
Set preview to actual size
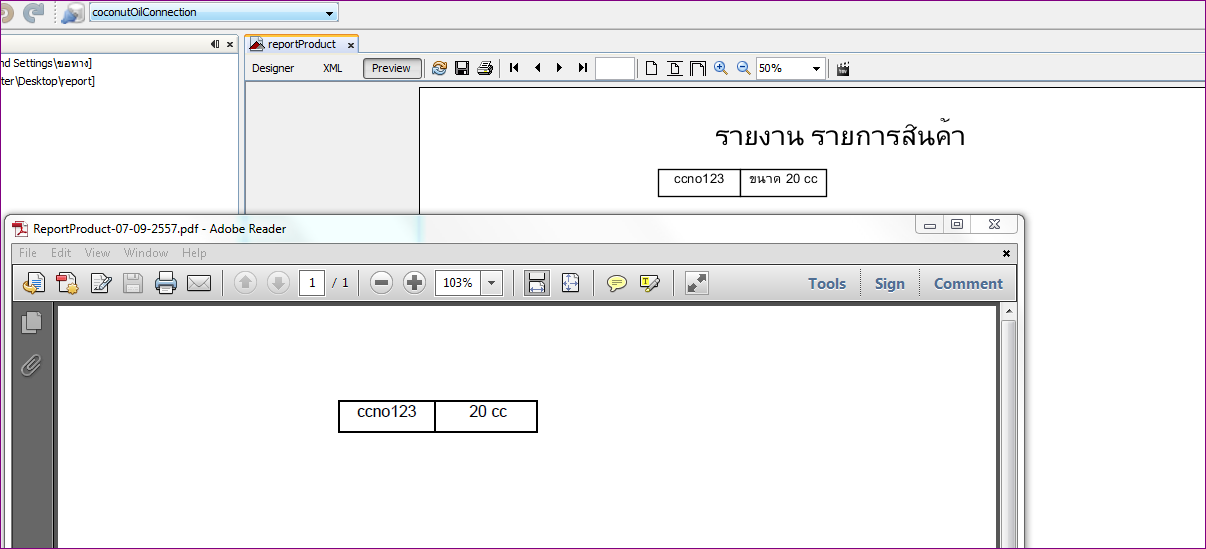[x=651, y=68]
